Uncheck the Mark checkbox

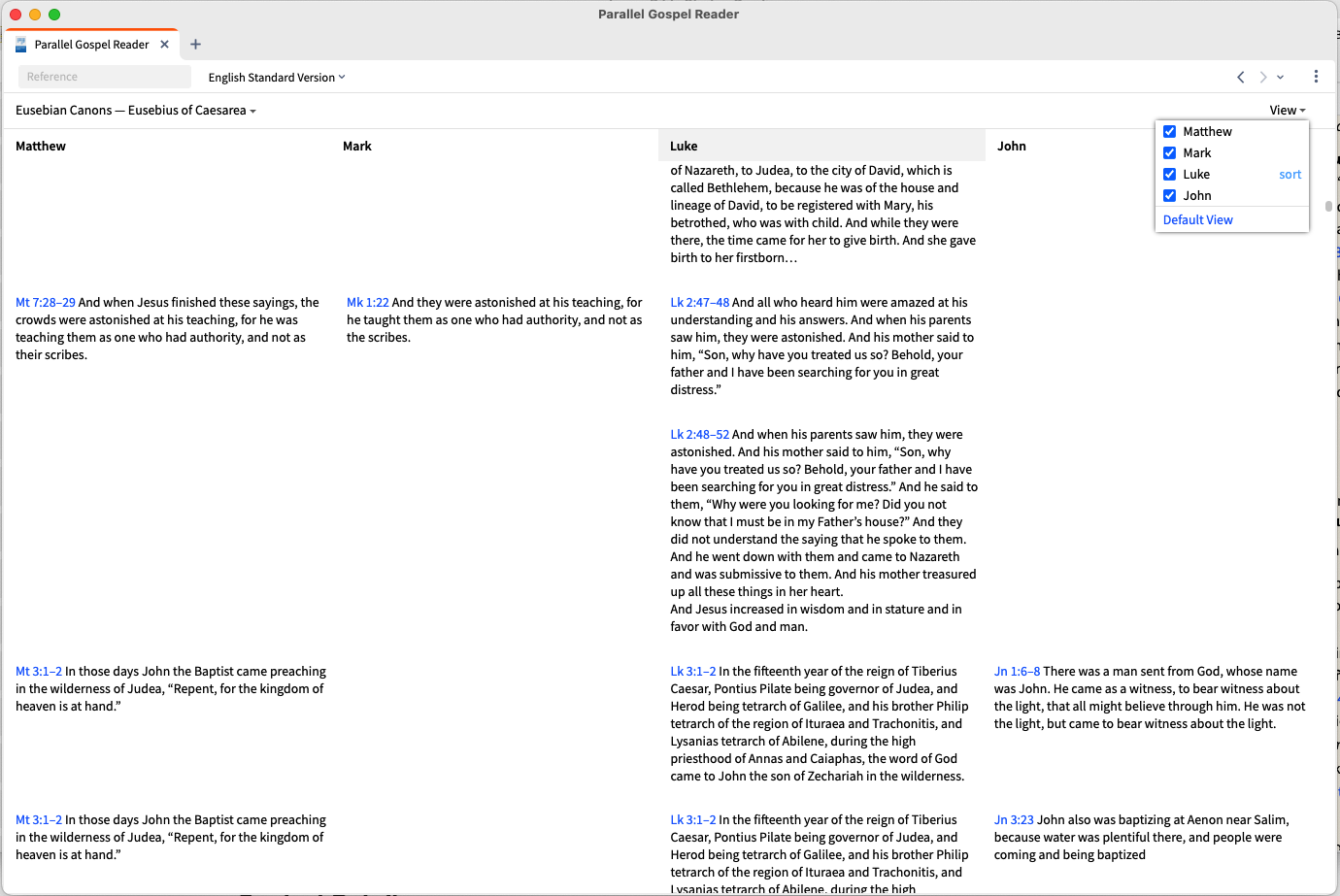tap(1170, 153)
